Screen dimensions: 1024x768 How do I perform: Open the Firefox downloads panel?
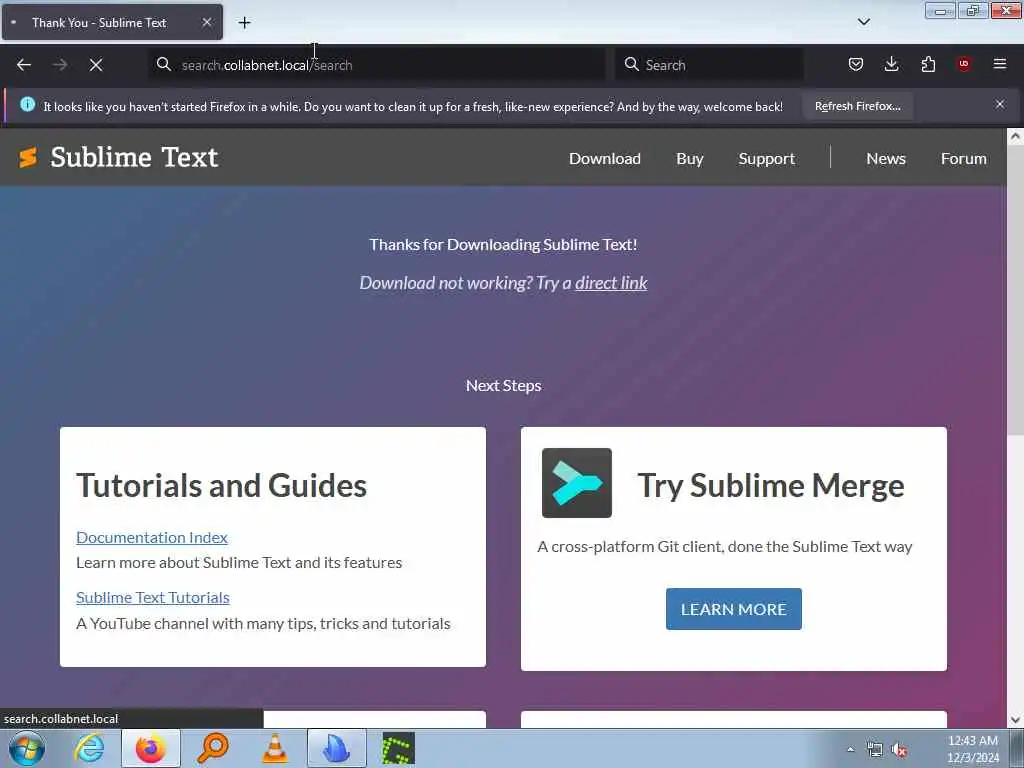click(891, 64)
